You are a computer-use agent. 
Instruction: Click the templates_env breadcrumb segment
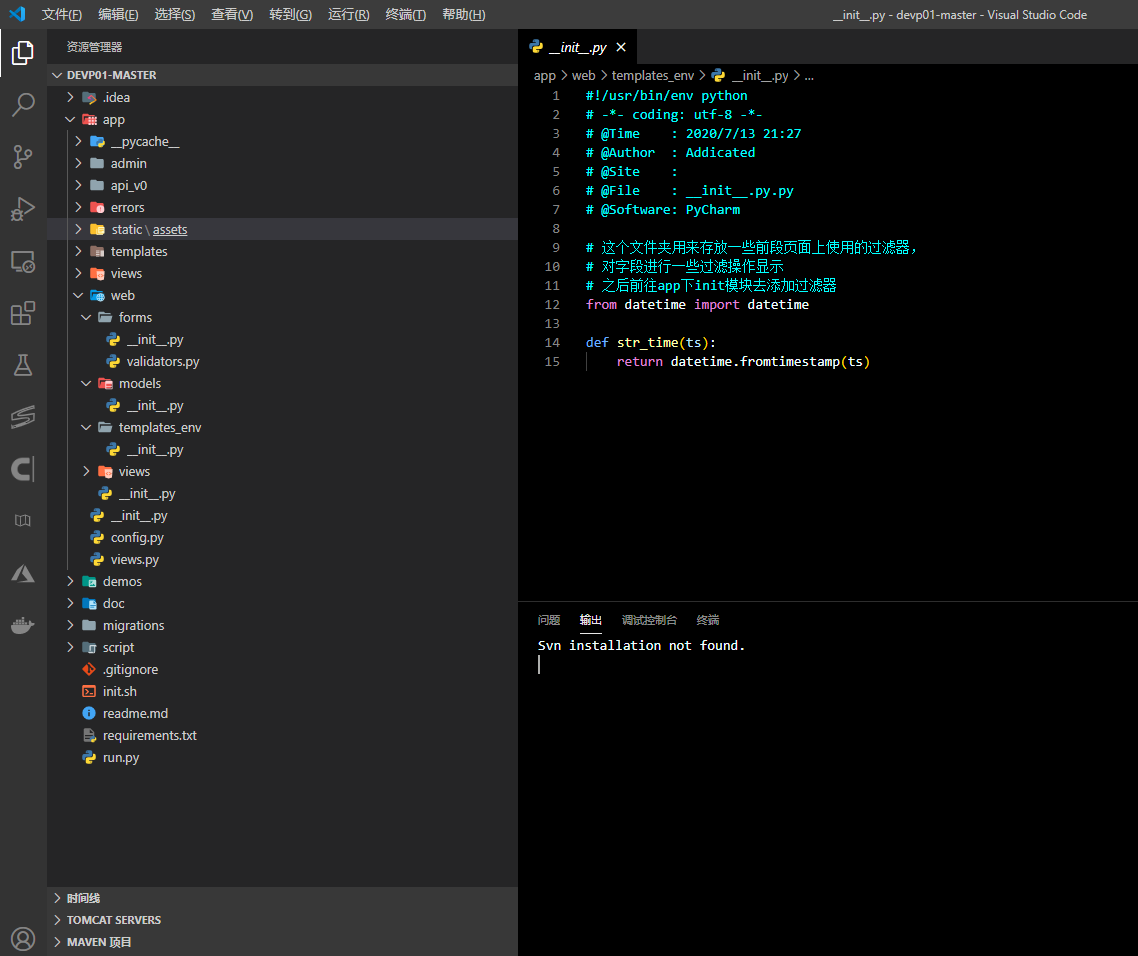click(x=652, y=75)
